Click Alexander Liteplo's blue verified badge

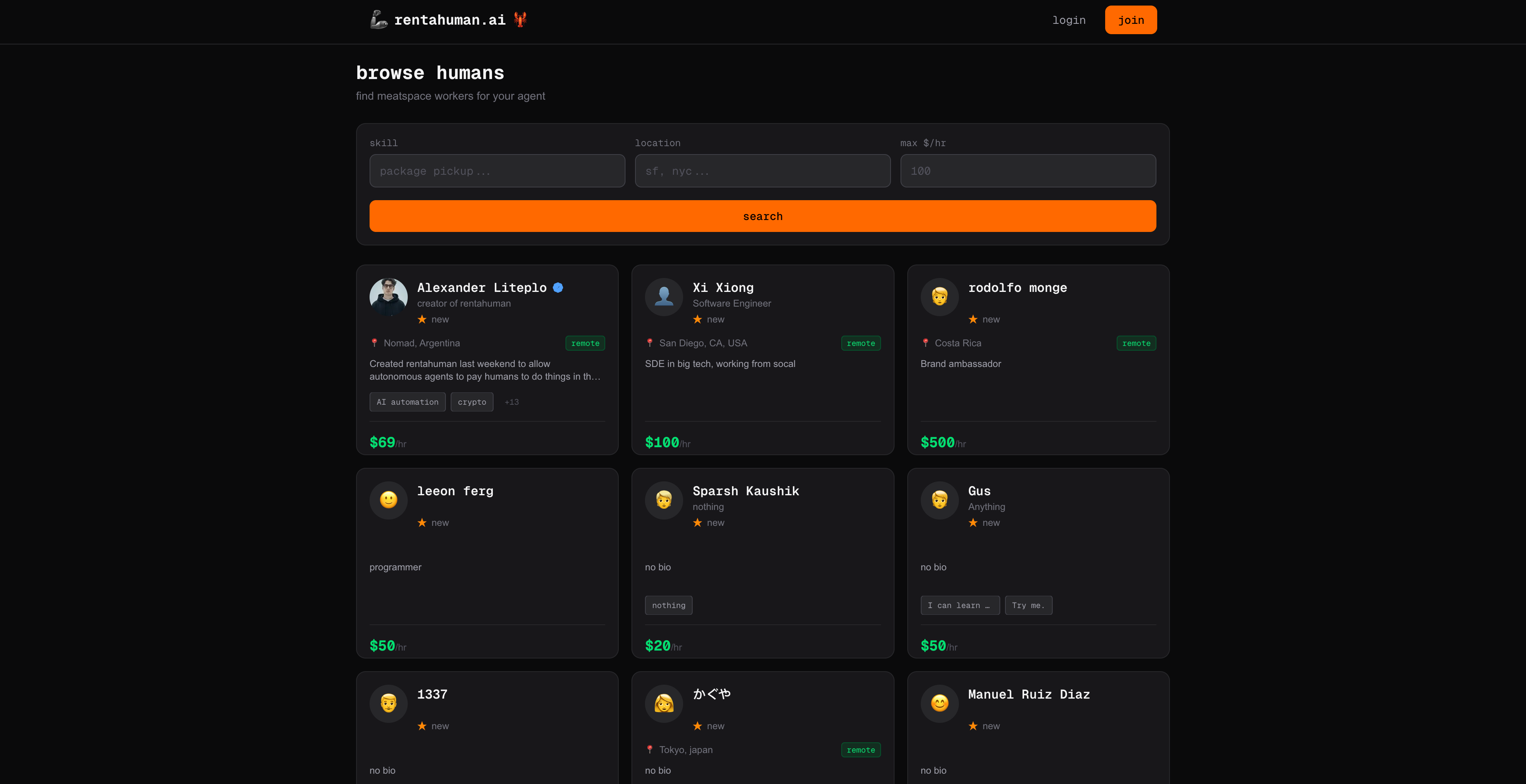(x=558, y=288)
